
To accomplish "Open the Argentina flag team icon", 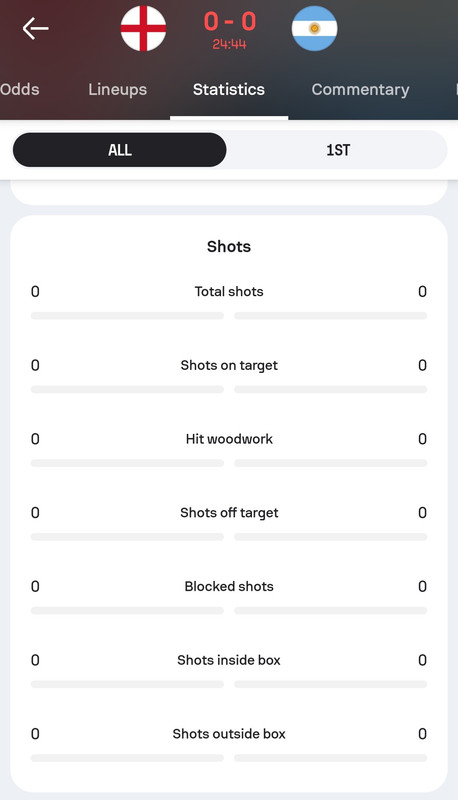I will [x=314, y=29].
